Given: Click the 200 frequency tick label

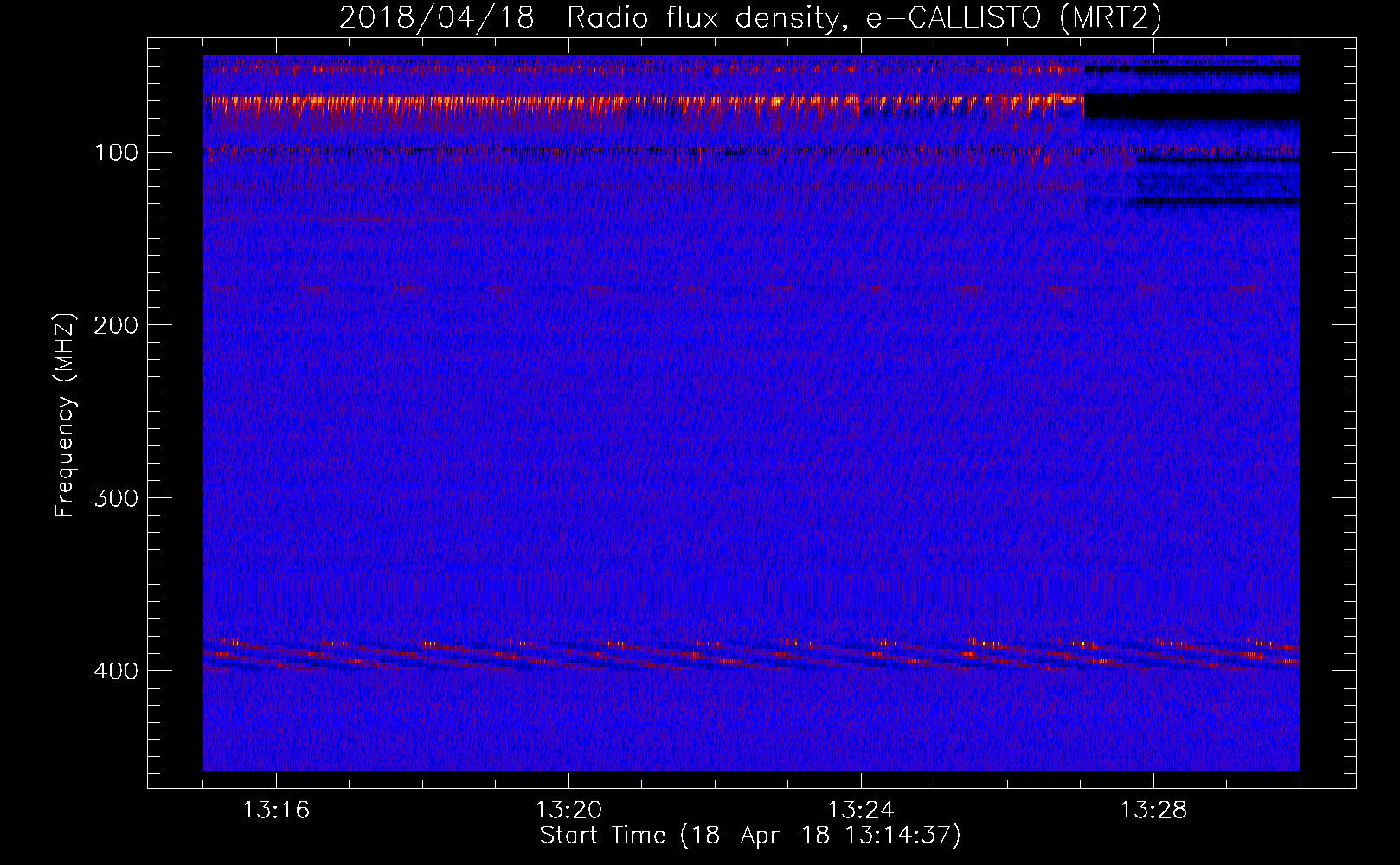Looking at the screenshot, I should pyautogui.click(x=117, y=325).
